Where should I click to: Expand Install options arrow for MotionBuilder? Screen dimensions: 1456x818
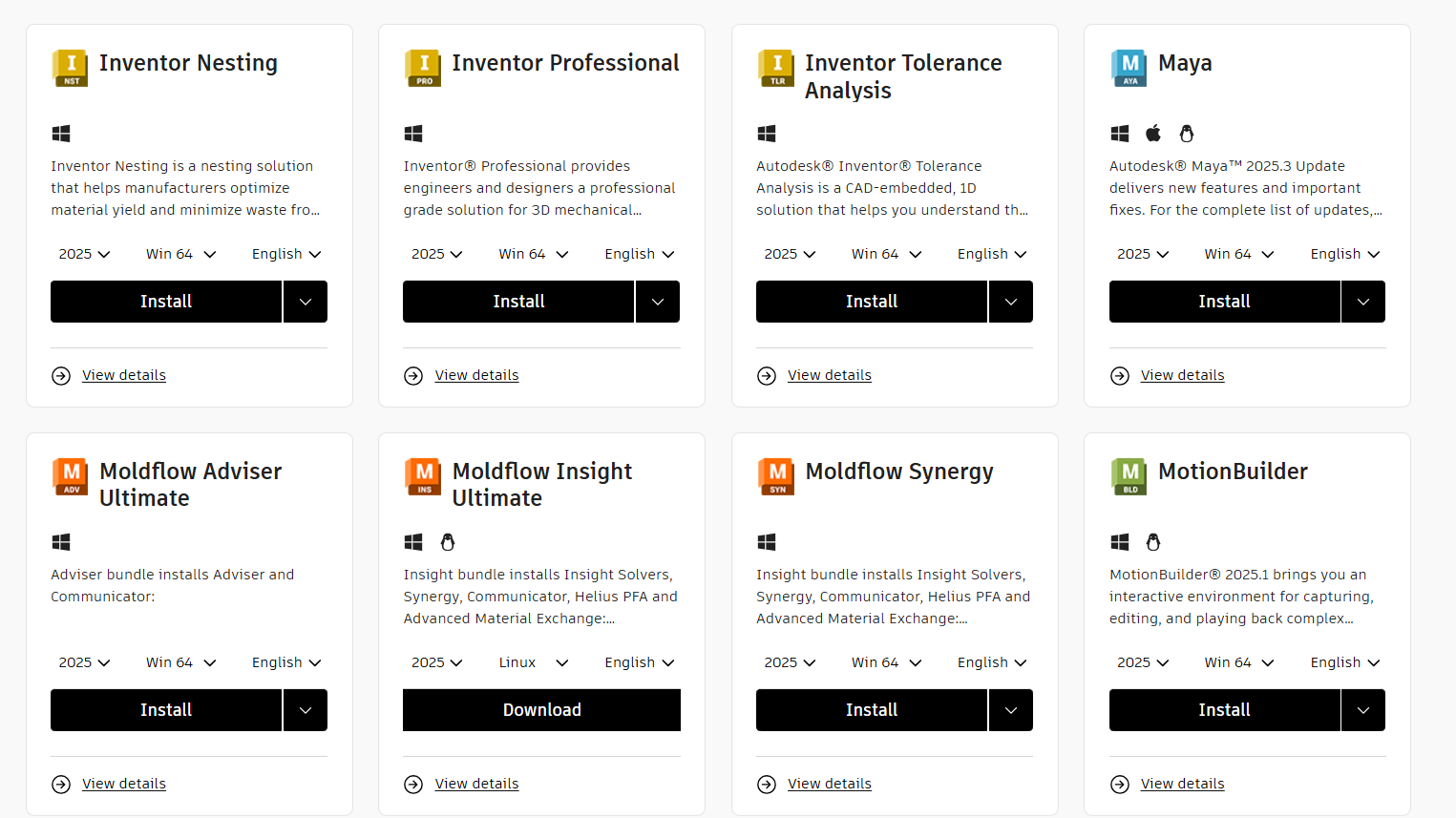click(1363, 710)
